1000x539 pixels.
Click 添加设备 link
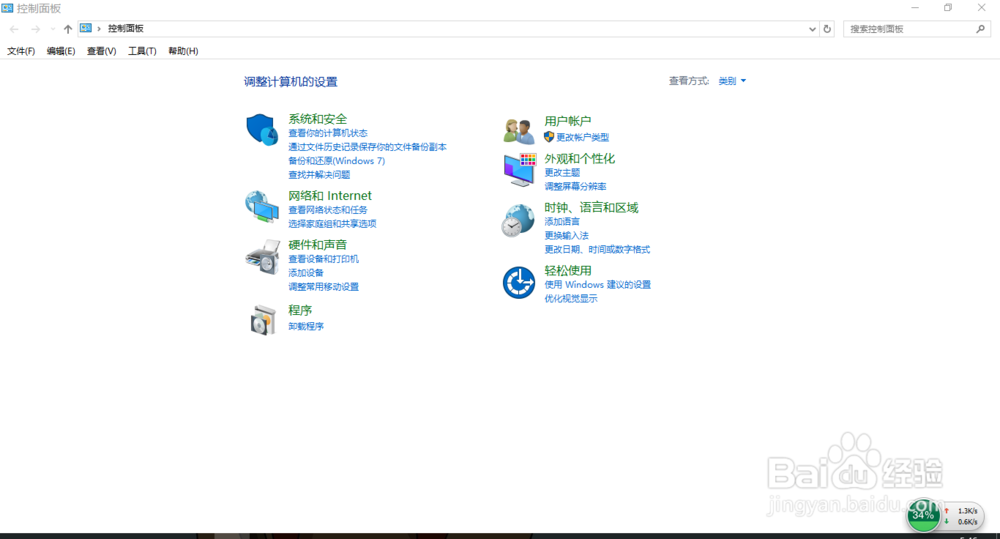pos(306,273)
